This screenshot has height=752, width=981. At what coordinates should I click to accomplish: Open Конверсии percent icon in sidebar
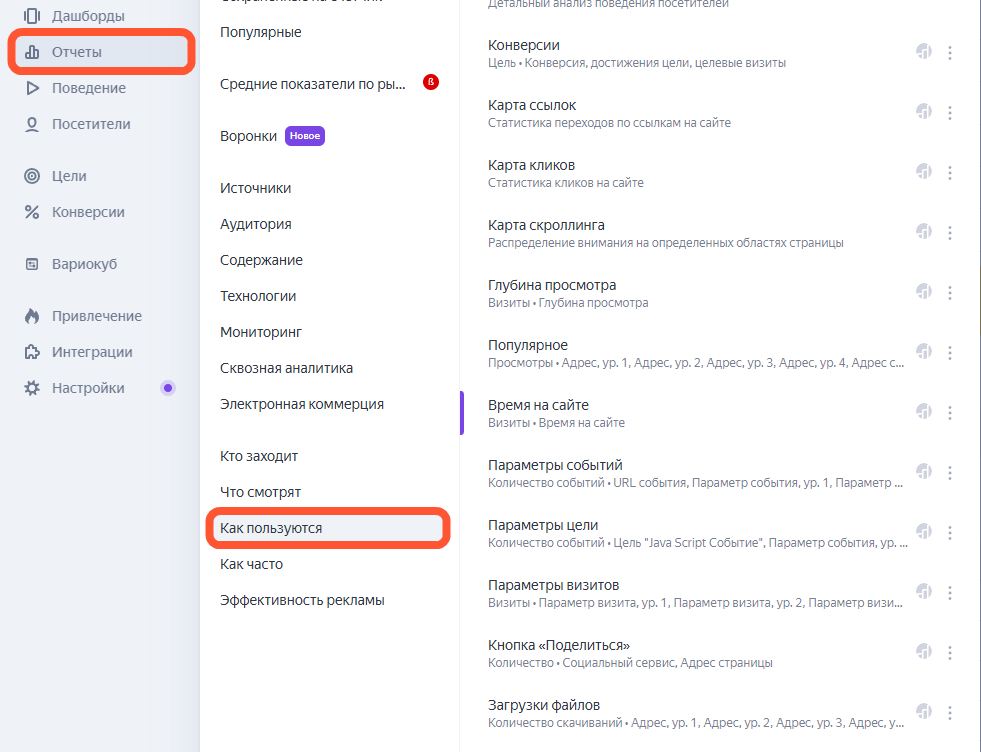tap(32, 212)
